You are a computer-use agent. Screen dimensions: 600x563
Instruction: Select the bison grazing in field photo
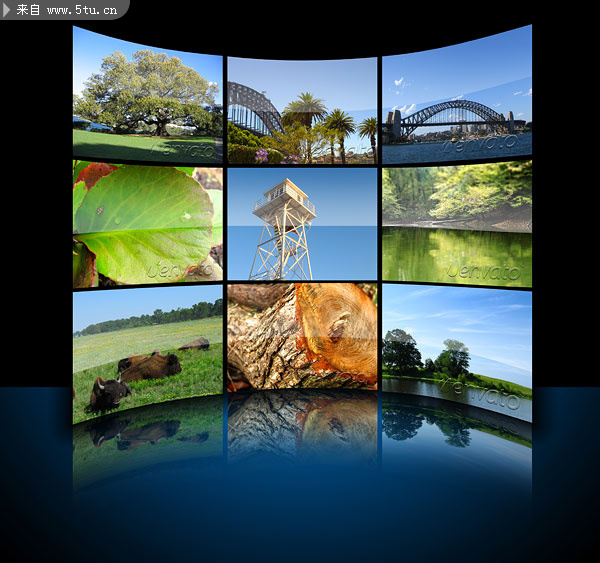click(147, 350)
